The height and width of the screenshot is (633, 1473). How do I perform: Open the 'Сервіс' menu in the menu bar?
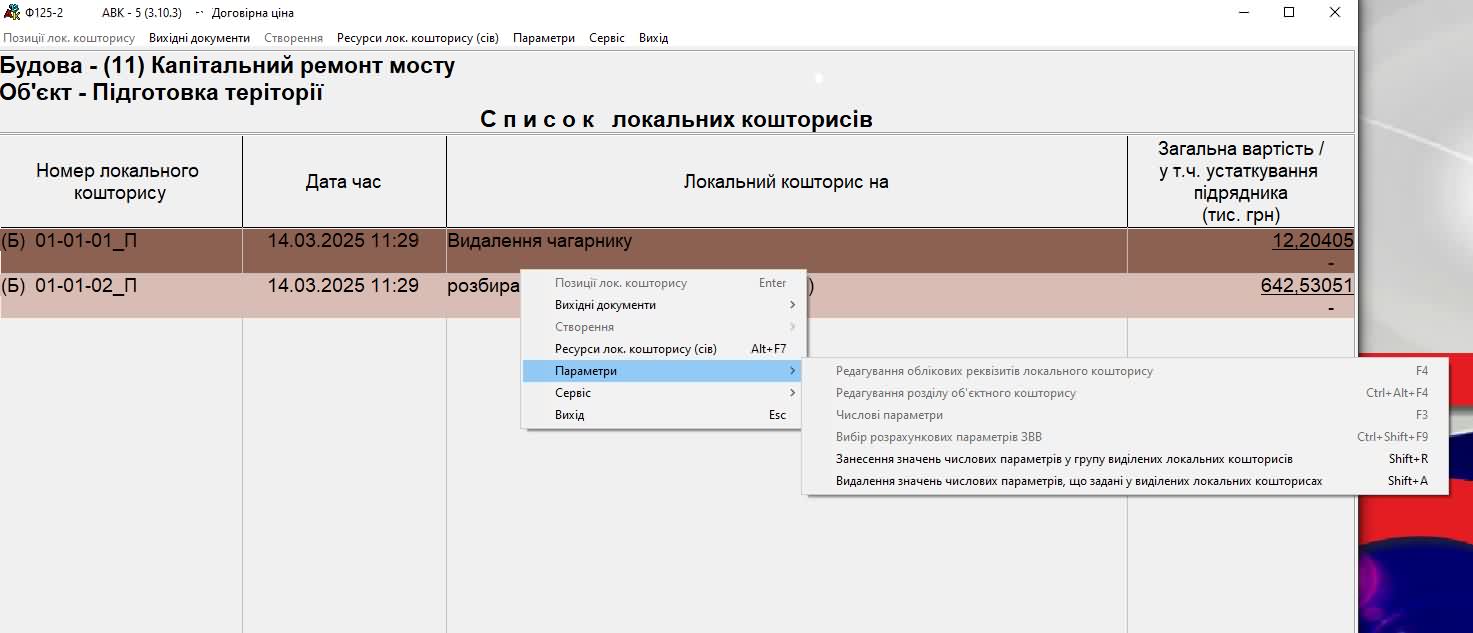606,38
